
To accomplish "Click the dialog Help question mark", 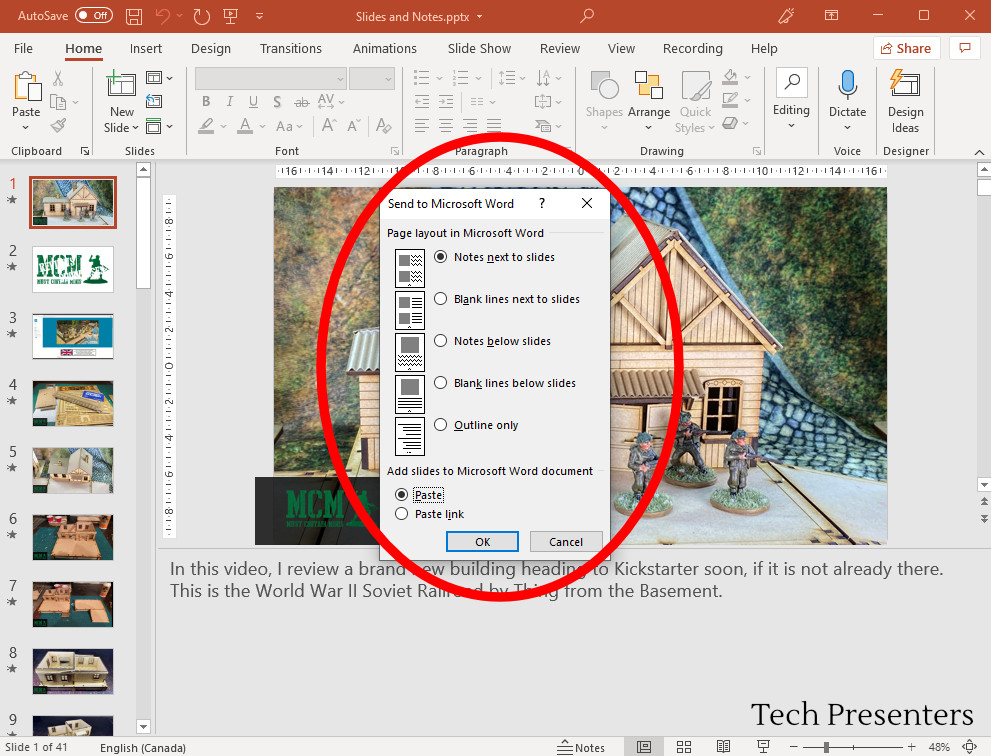I will coord(542,203).
